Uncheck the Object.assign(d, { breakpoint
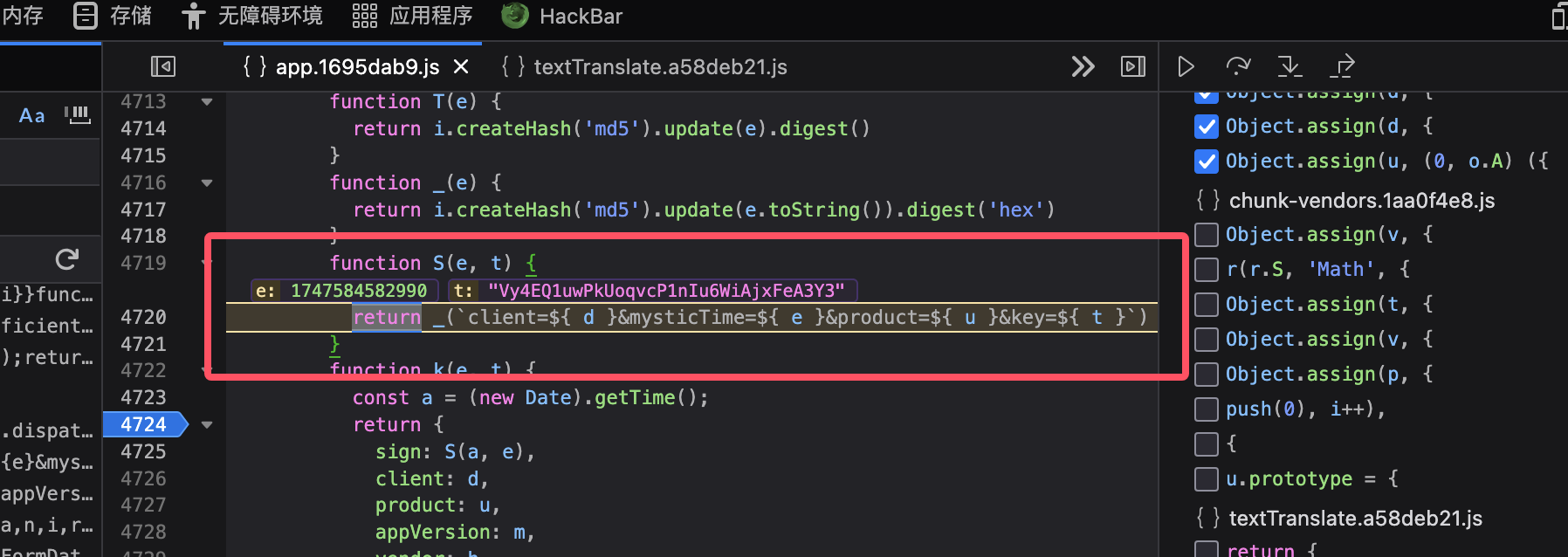The width and height of the screenshot is (1568, 557). click(1207, 127)
